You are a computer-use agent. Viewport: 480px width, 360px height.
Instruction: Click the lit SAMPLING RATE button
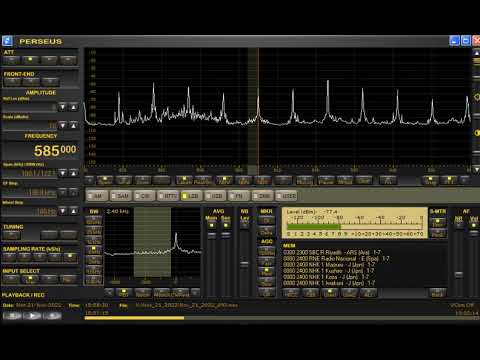(70, 257)
